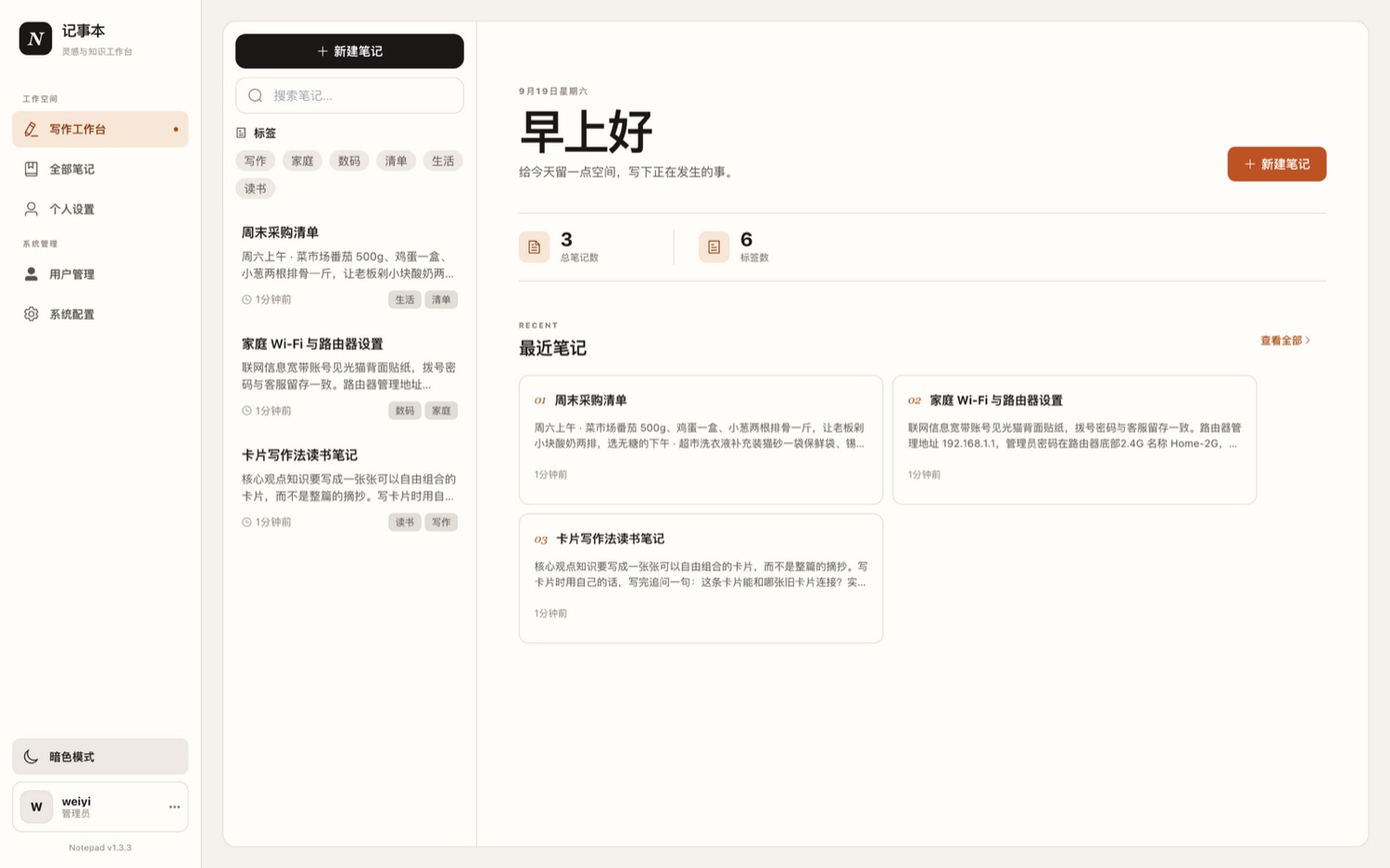Filter by the 清单 tag chip
Screen dimensions: 1390x868
[x=396, y=160]
